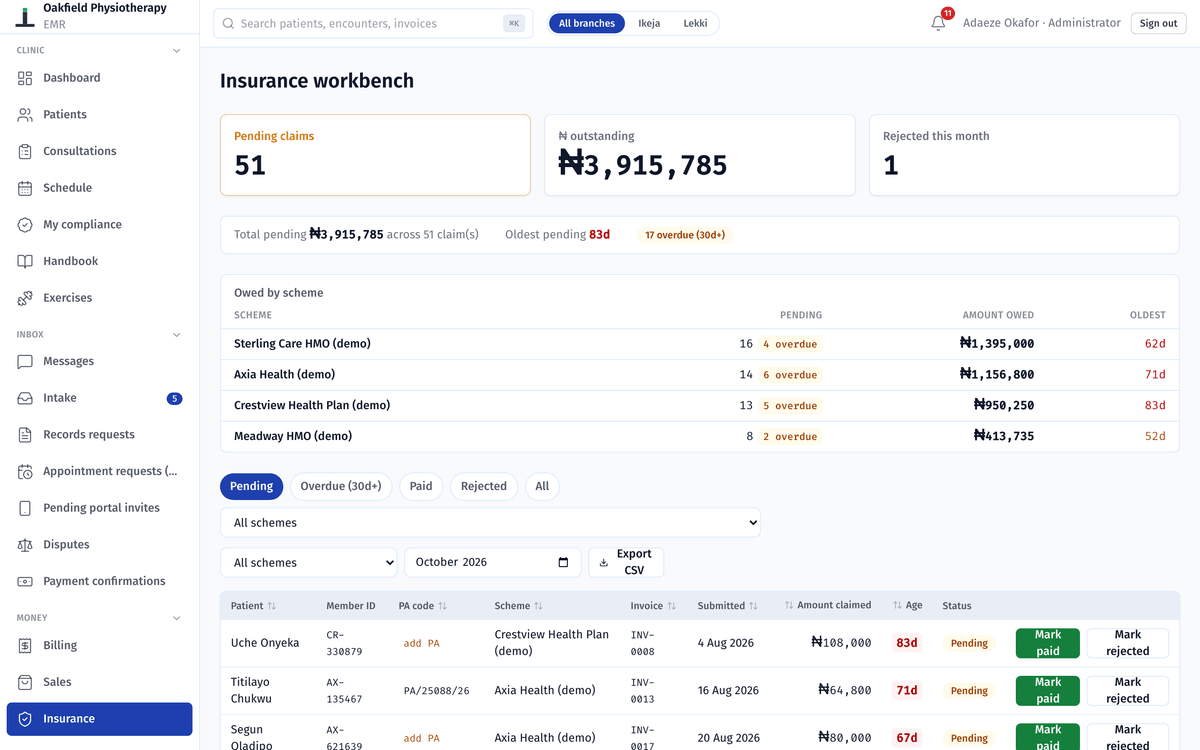Open the wide All schemes dropdown
The height and width of the screenshot is (750, 1200).
490,523
